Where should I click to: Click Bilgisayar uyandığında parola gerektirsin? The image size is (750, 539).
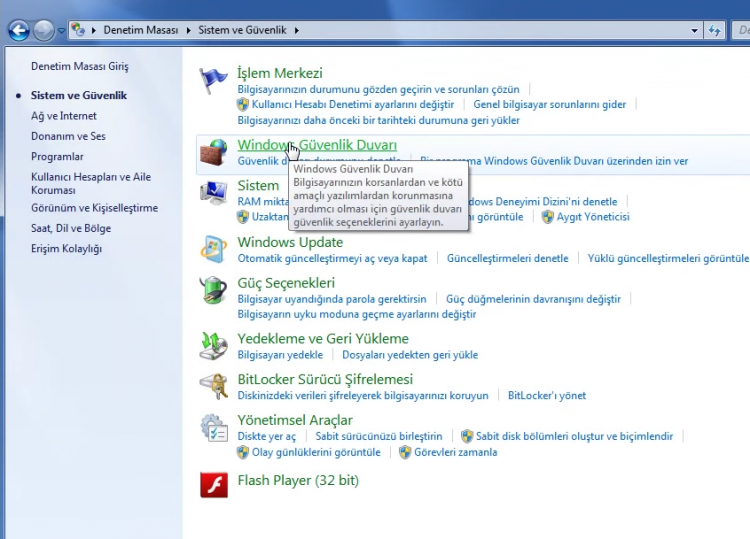[x=332, y=299]
